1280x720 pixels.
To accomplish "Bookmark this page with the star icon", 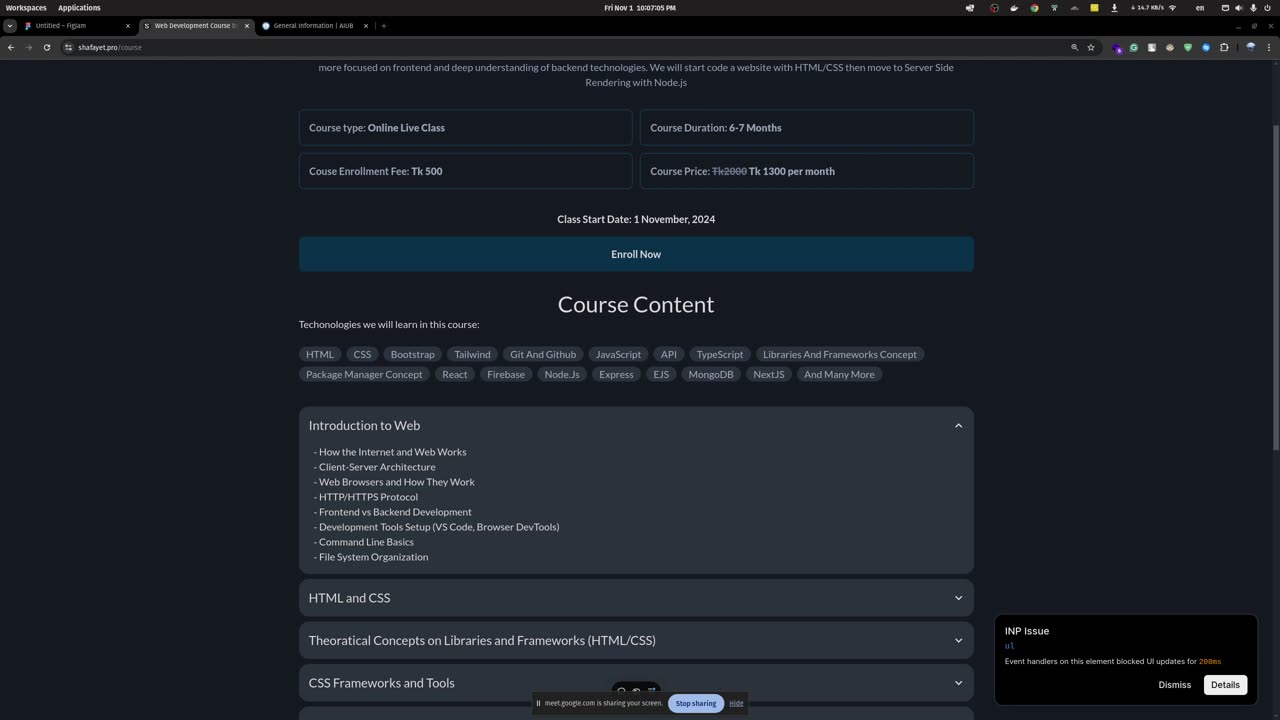I will tap(1091, 47).
